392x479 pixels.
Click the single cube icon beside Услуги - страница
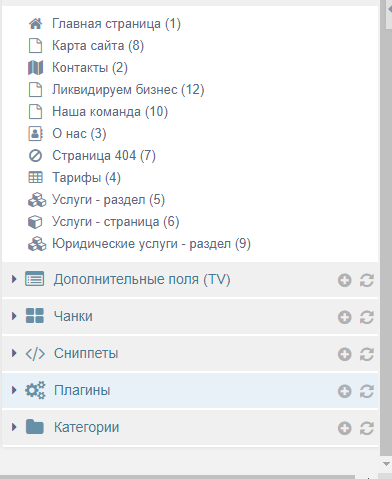click(35, 222)
